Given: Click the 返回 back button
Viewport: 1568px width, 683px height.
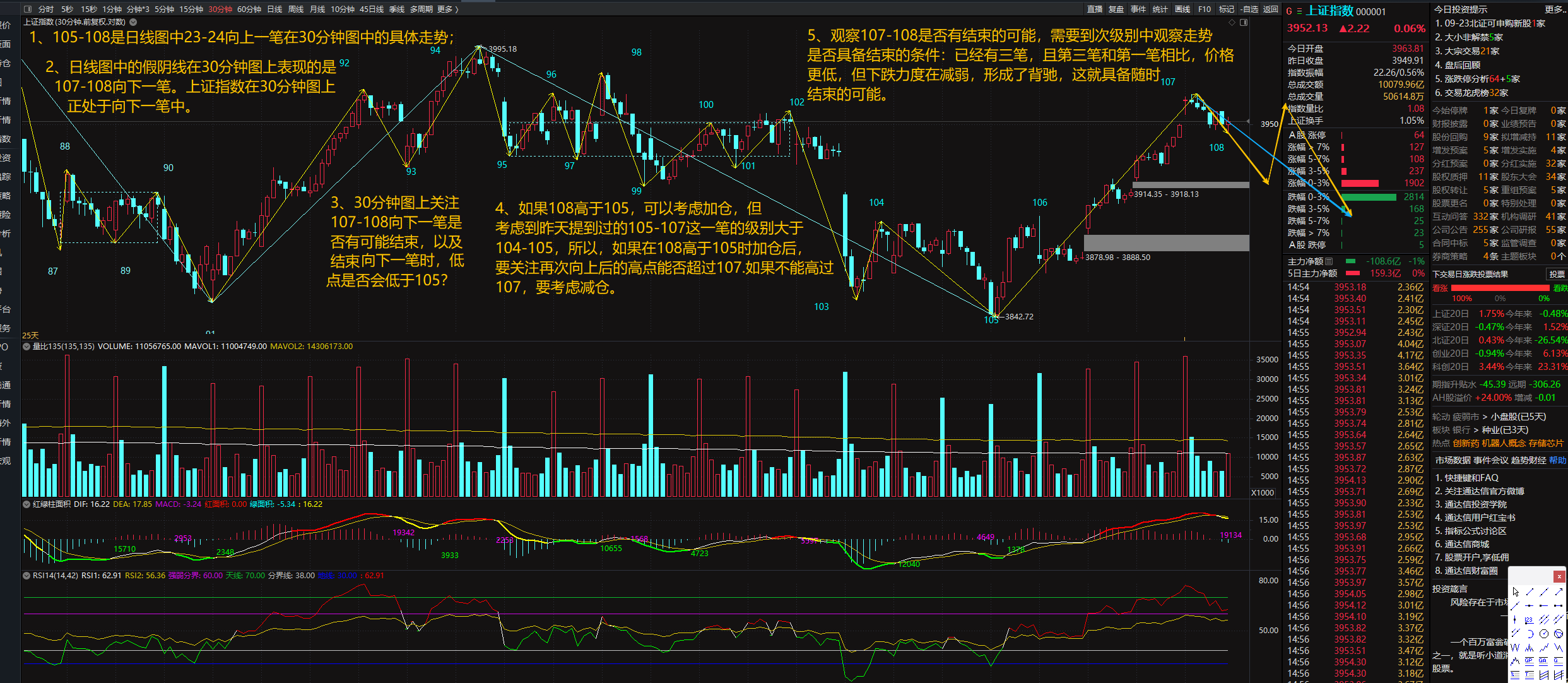Looking at the screenshot, I should pyautogui.click(x=1270, y=9).
